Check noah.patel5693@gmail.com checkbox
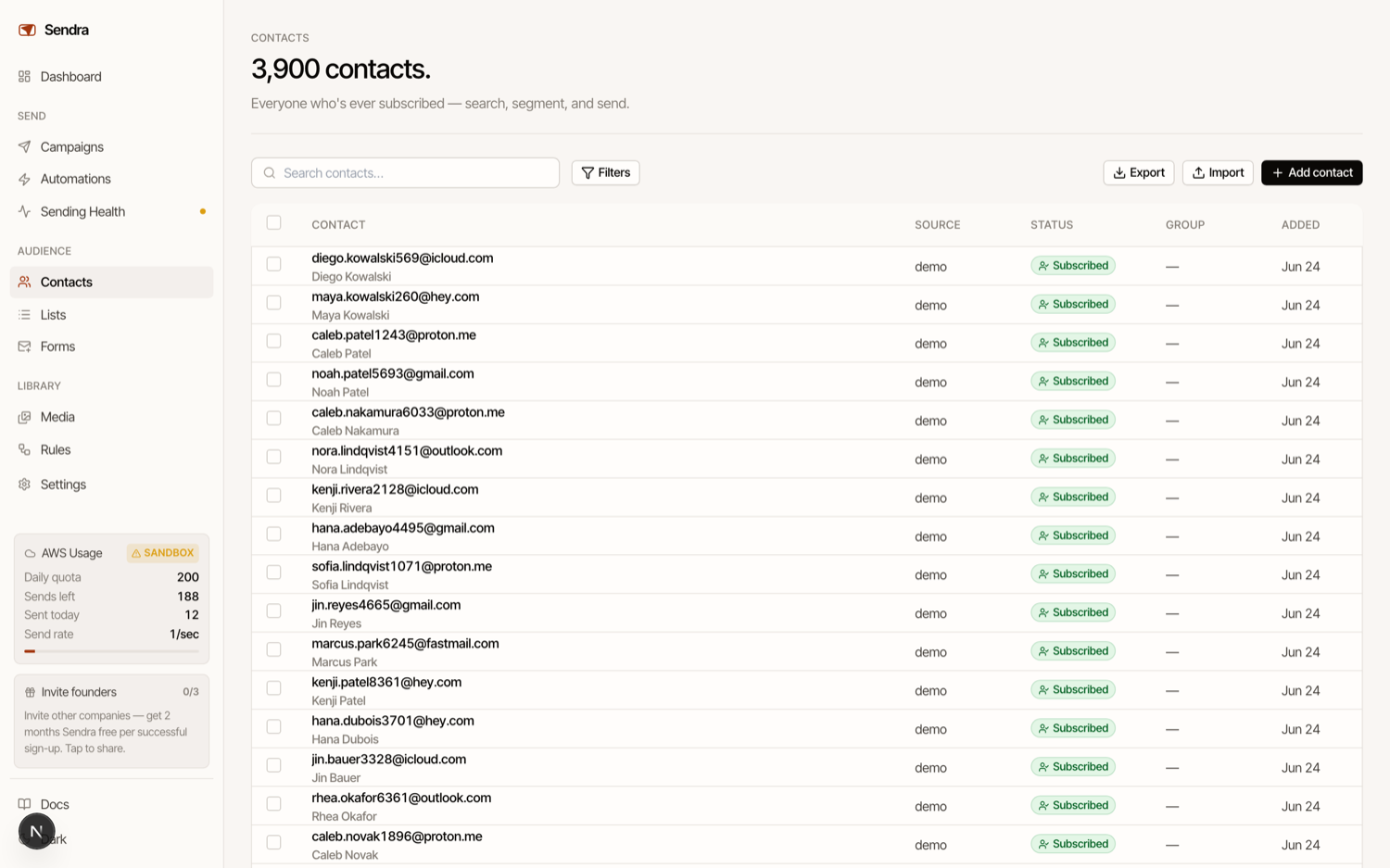The width and height of the screenshot is (1390, 868). 273,380
